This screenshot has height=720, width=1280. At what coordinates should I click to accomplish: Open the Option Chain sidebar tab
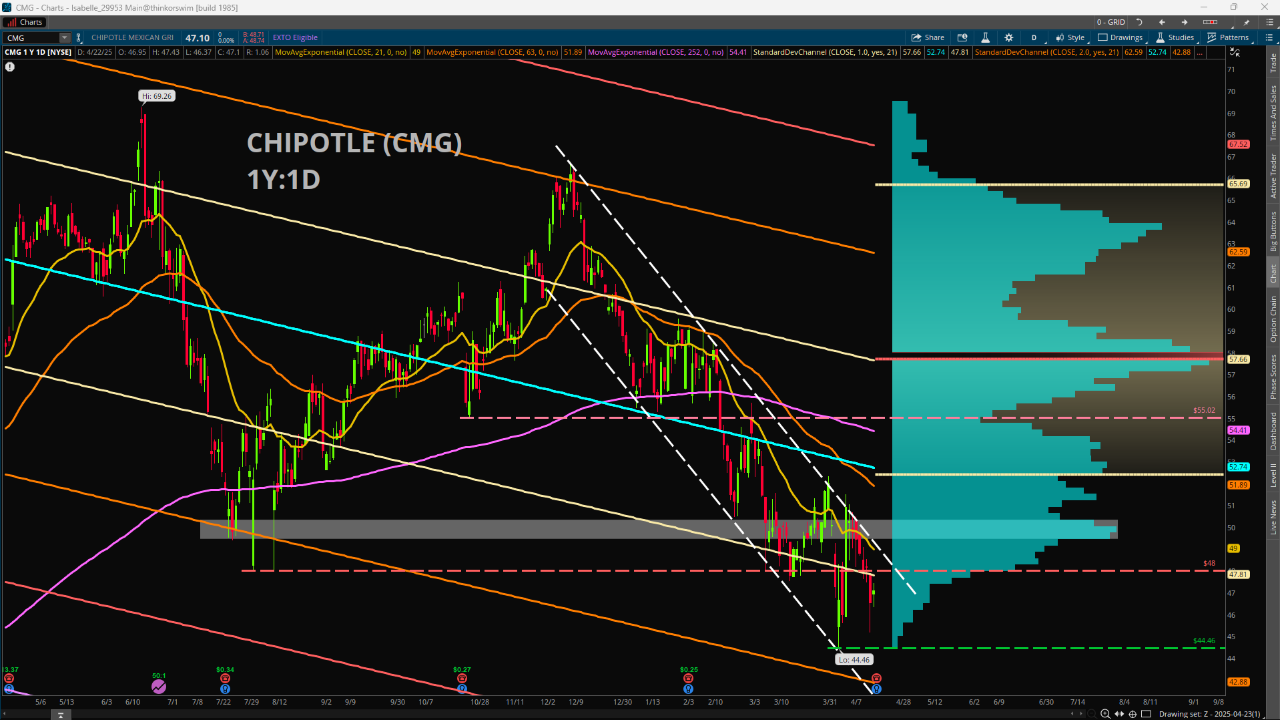1273,320
